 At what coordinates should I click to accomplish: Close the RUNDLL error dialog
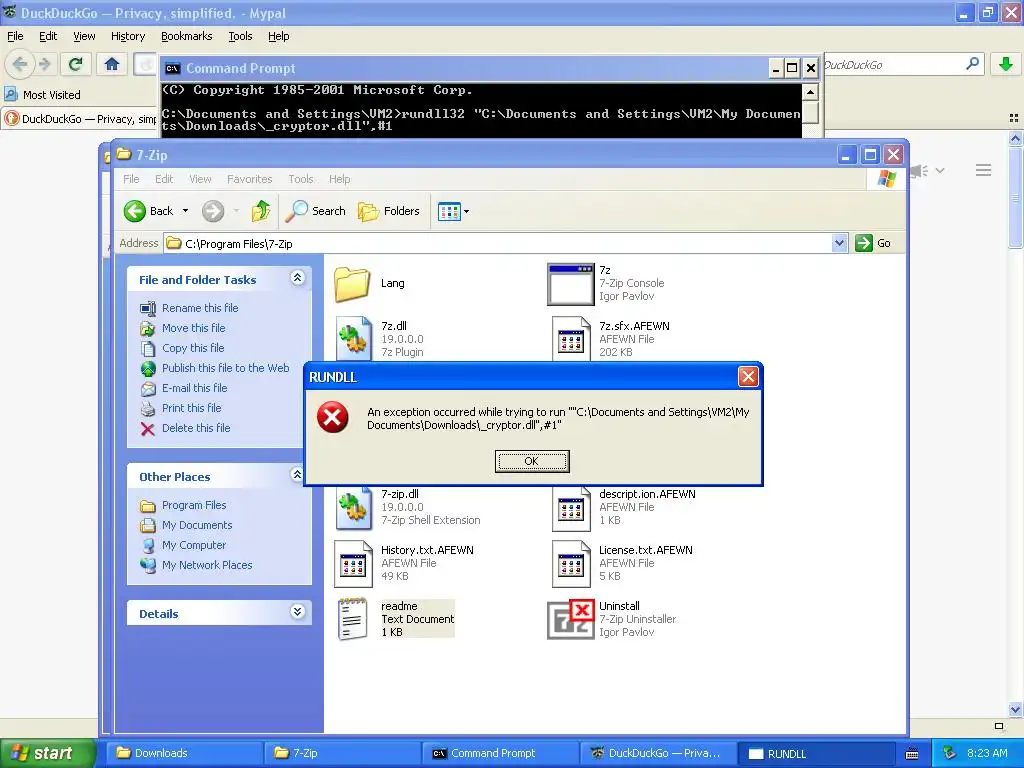point(748,376)
